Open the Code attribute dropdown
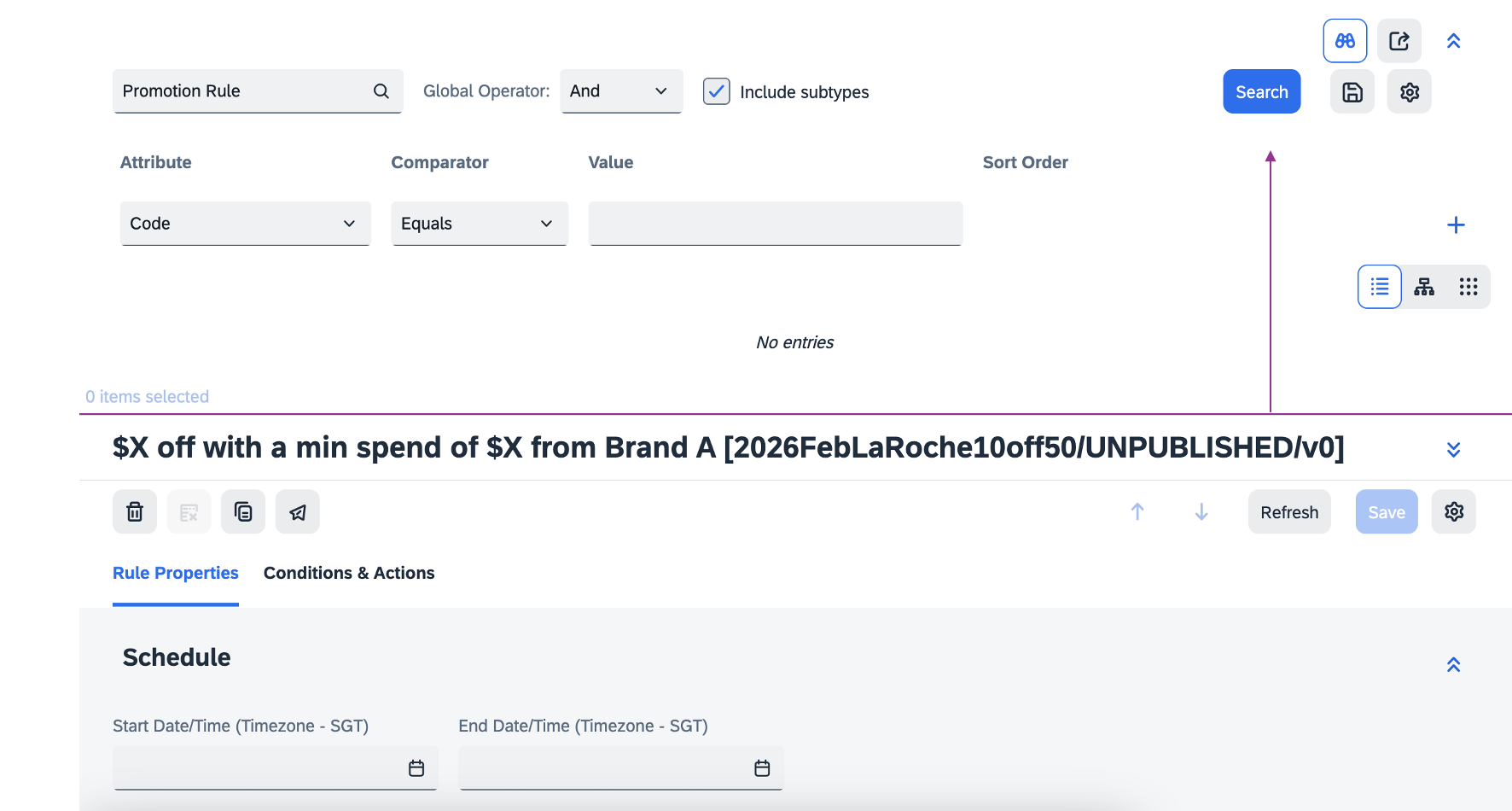 pos(245,224)
